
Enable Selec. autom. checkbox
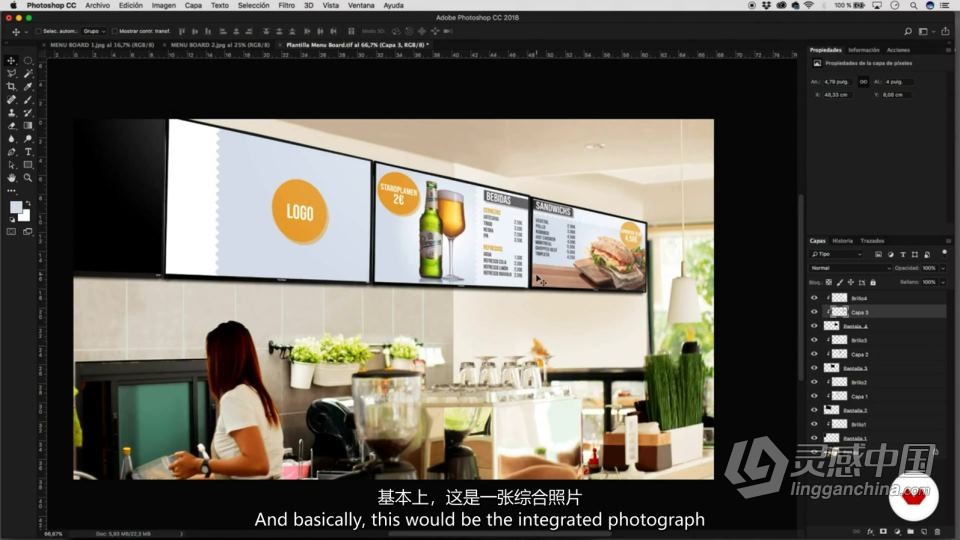coord(38,31)
